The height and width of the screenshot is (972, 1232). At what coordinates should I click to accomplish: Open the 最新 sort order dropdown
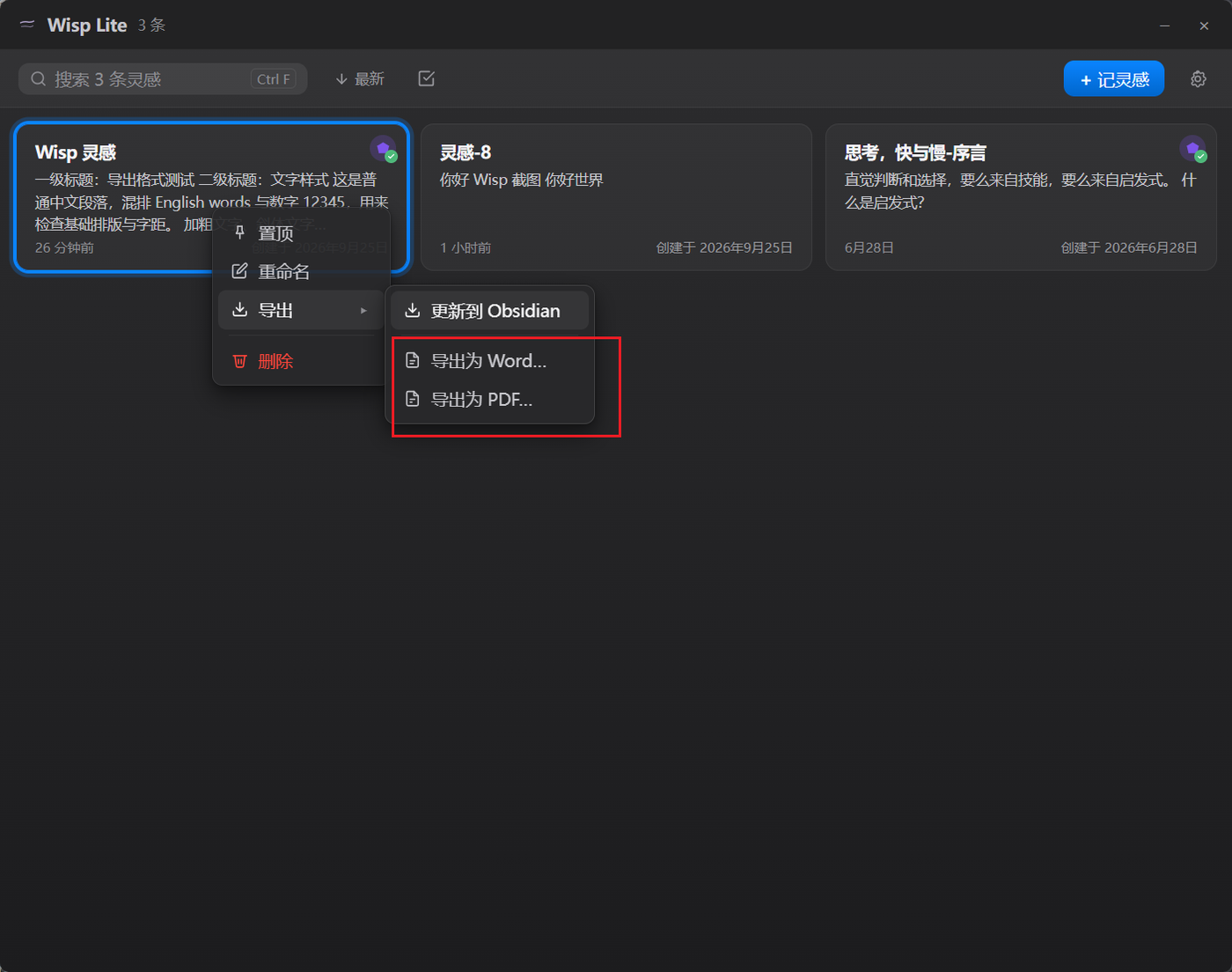[360, 79]
